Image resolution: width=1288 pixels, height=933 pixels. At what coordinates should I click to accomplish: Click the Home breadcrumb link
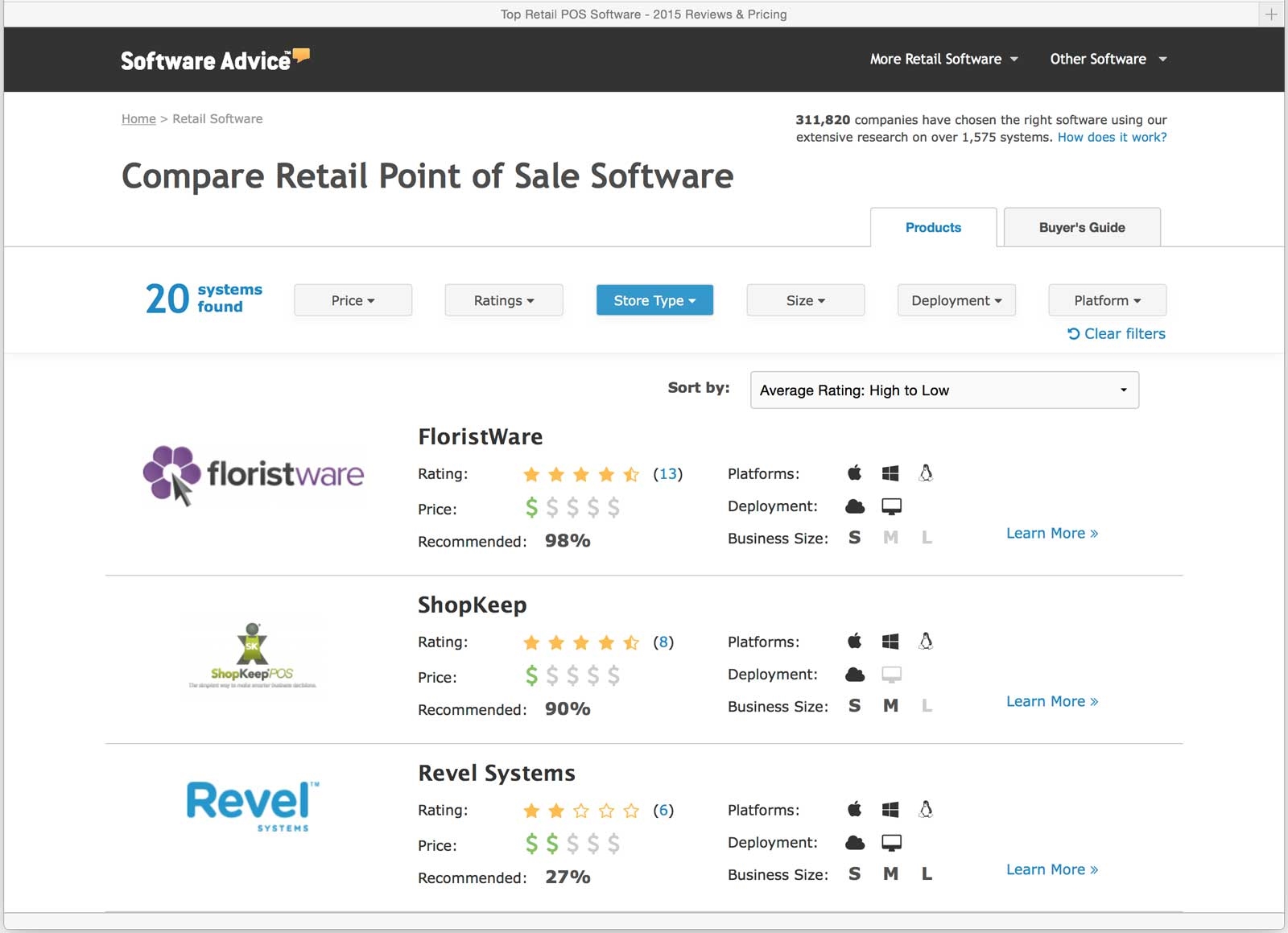[138, 118]
